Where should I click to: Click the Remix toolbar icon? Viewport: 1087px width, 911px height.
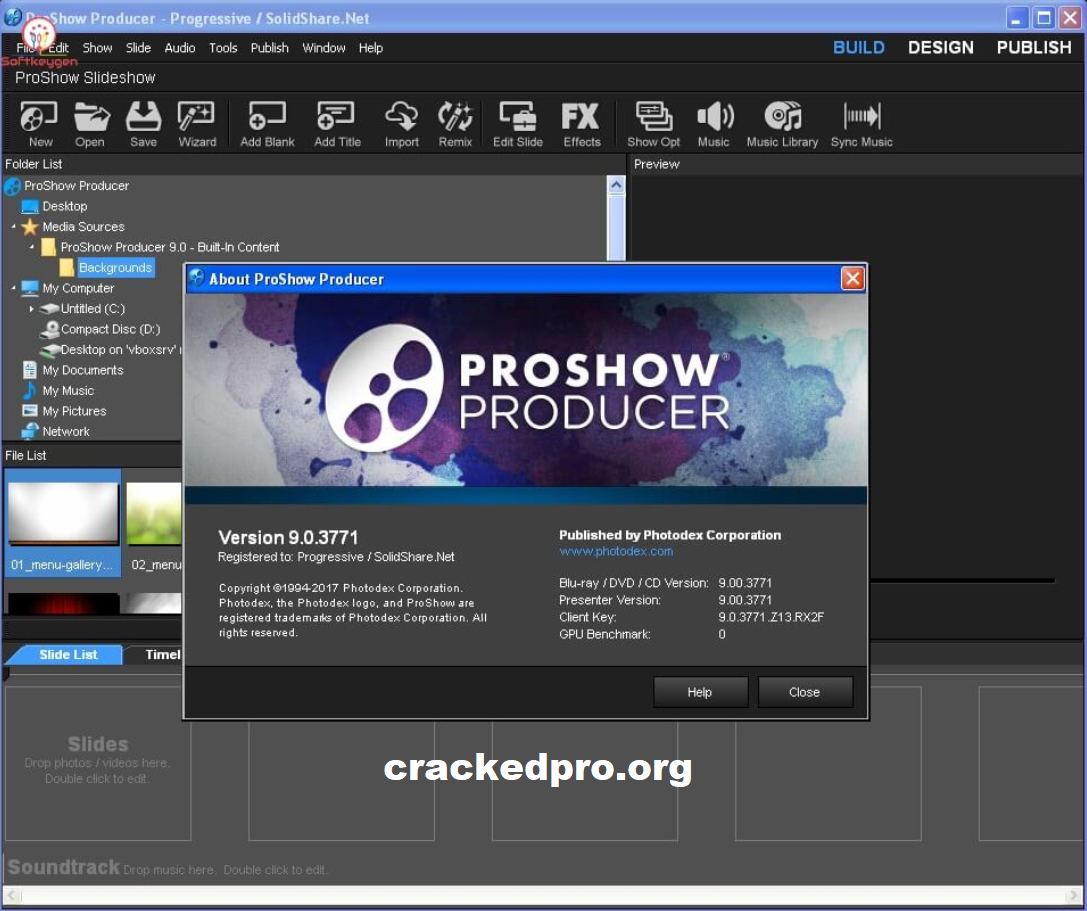[x=455, y=123]
